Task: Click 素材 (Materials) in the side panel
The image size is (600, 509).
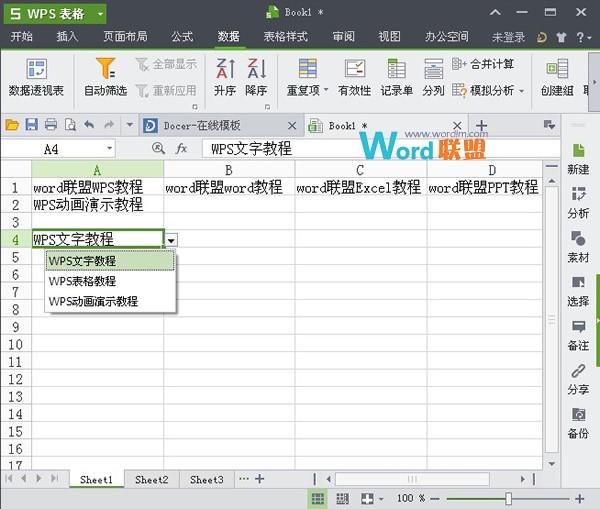Action: click(578, 247)
